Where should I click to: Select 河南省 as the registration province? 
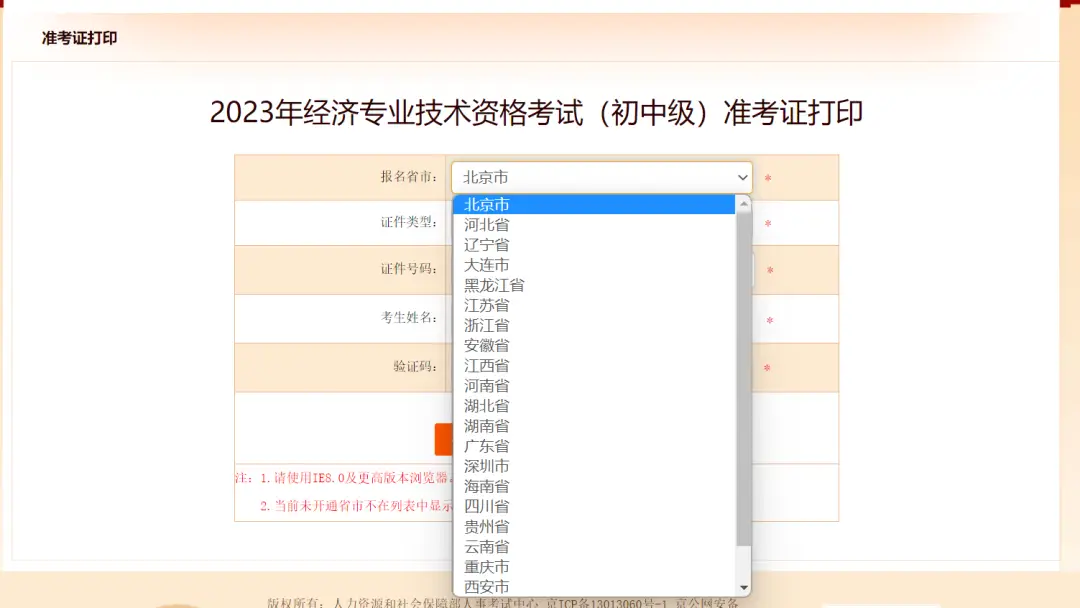(x=487, y=386)
